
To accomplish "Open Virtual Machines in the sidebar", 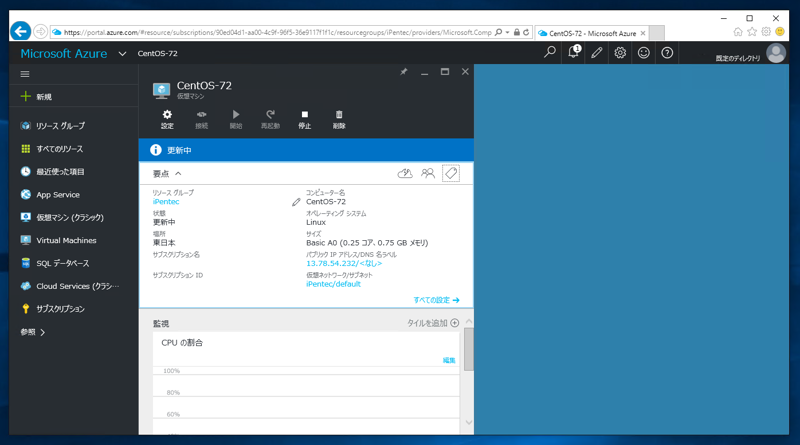I will click(x=73, y=240).
